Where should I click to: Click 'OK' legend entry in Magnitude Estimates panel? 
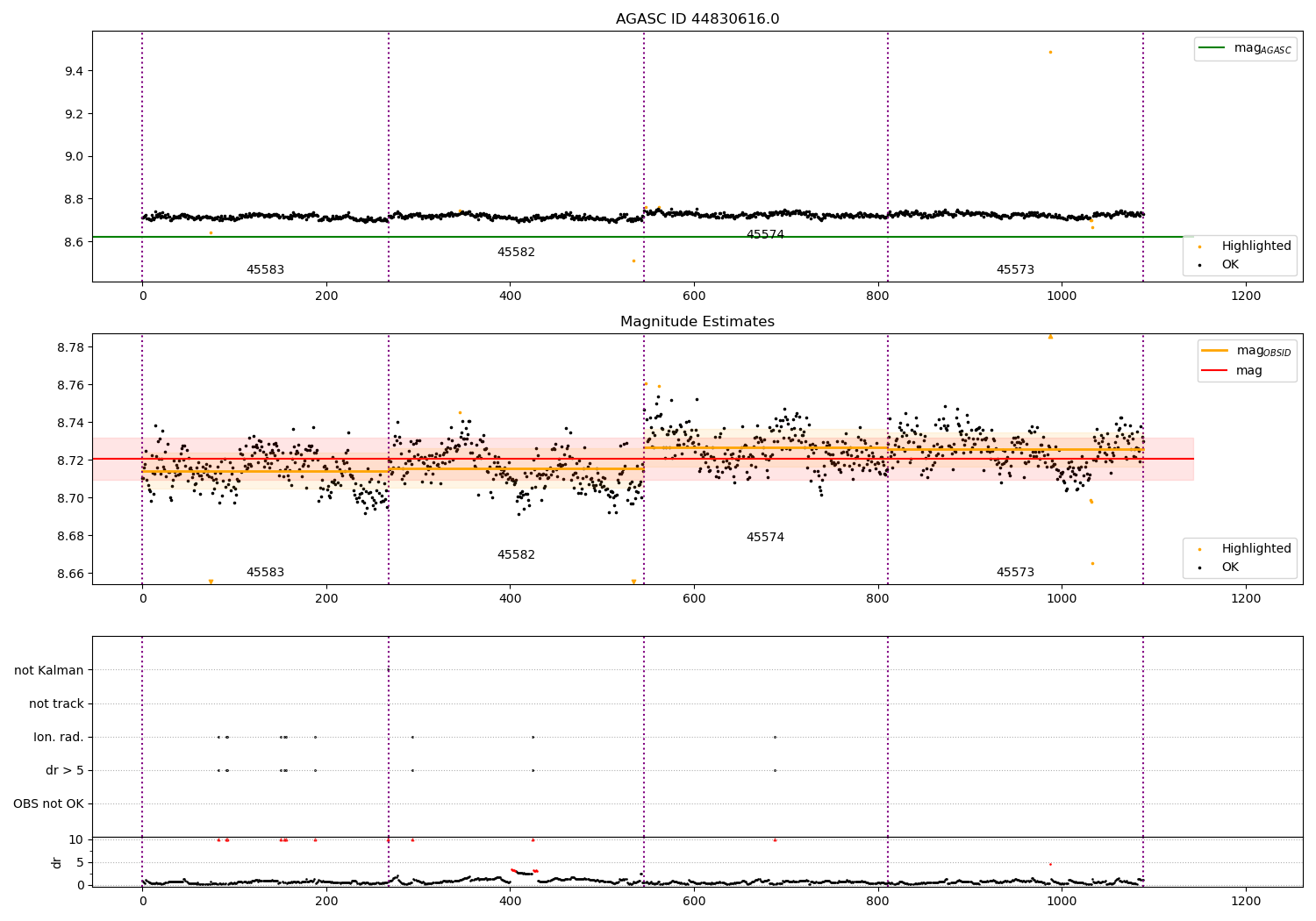(1230, 568)
